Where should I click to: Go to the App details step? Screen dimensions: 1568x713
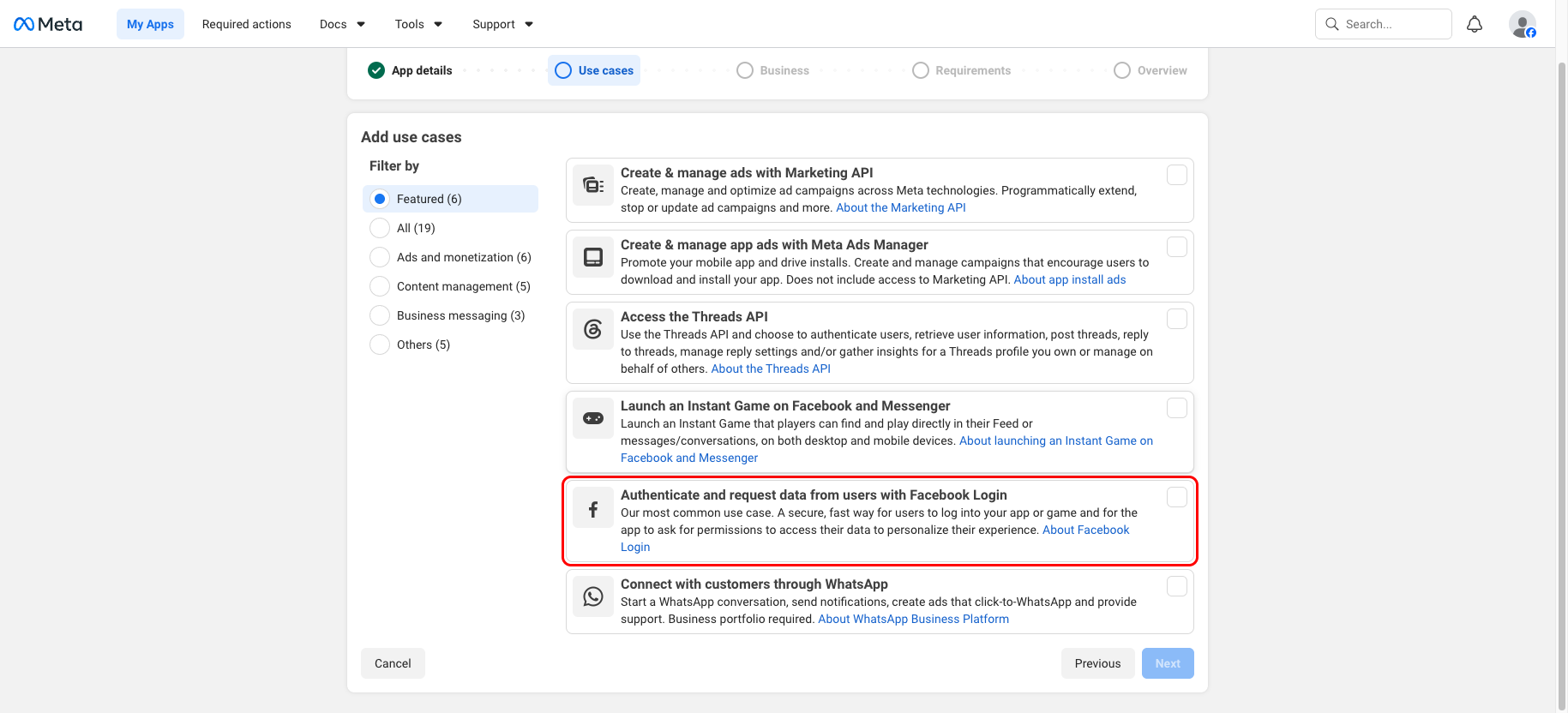[410, 70]
